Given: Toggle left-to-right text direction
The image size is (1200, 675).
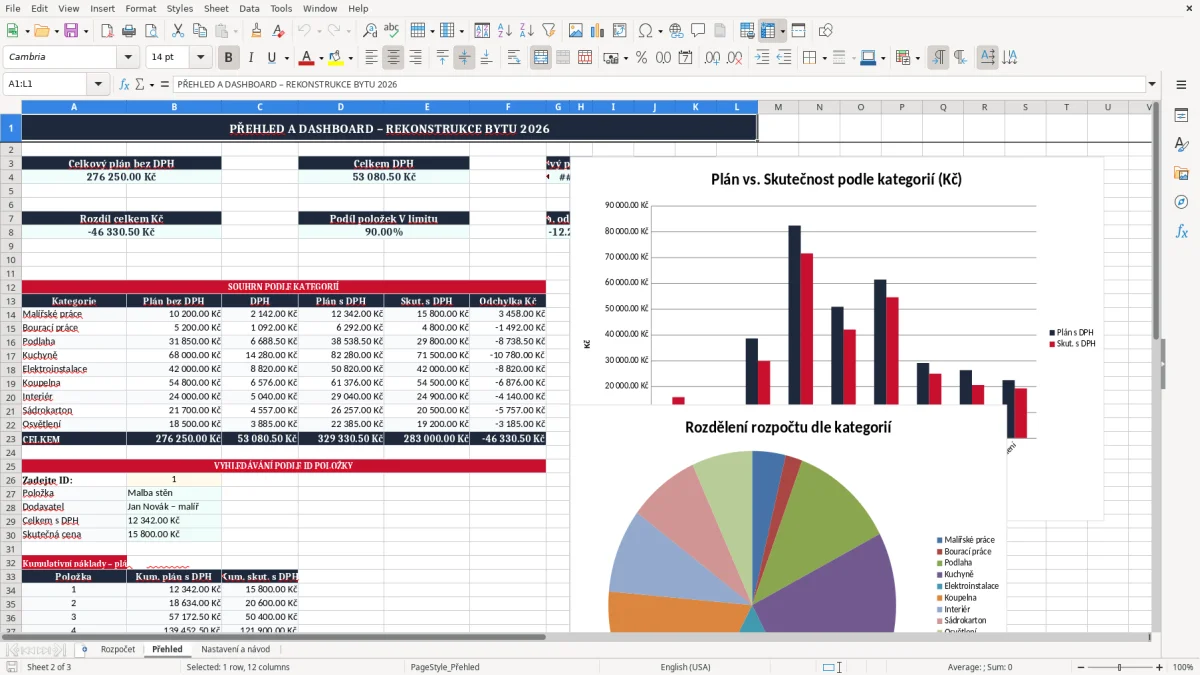Looking at the screenshot, I should pos(938,58).
